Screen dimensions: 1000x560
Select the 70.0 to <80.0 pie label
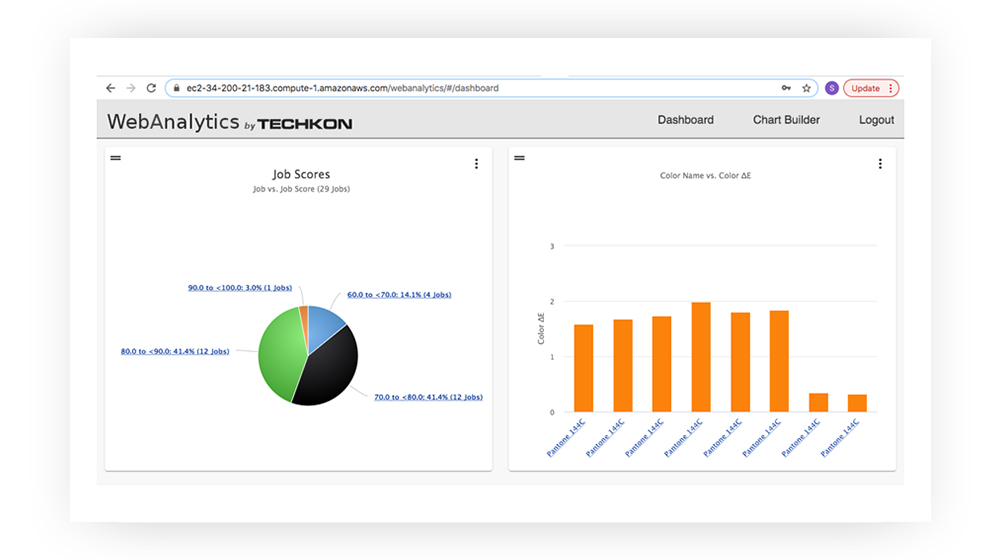click(428, 397)
